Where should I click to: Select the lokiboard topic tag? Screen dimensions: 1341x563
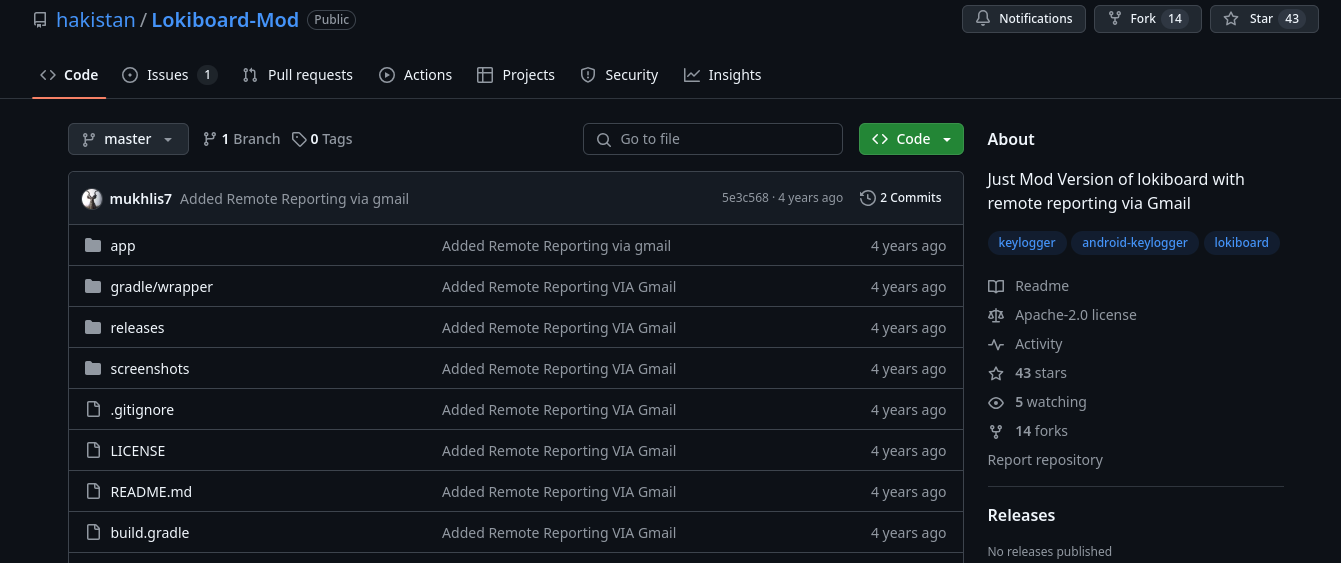[1241, 243]
